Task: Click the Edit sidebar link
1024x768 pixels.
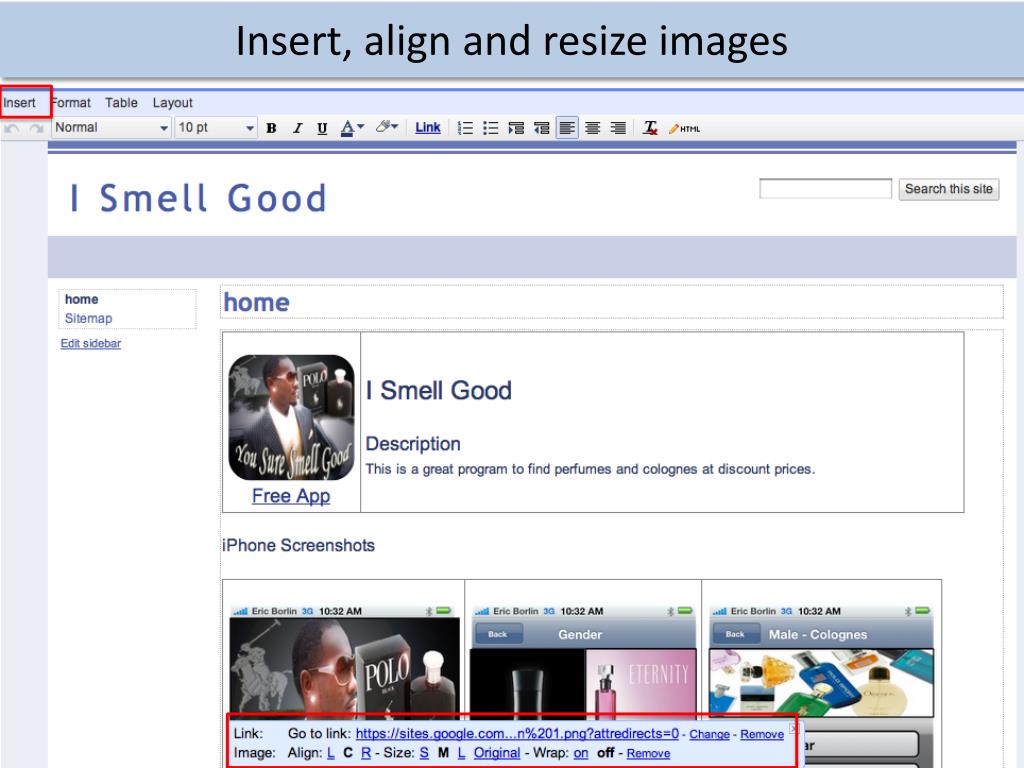Action: tap(91, 344)
